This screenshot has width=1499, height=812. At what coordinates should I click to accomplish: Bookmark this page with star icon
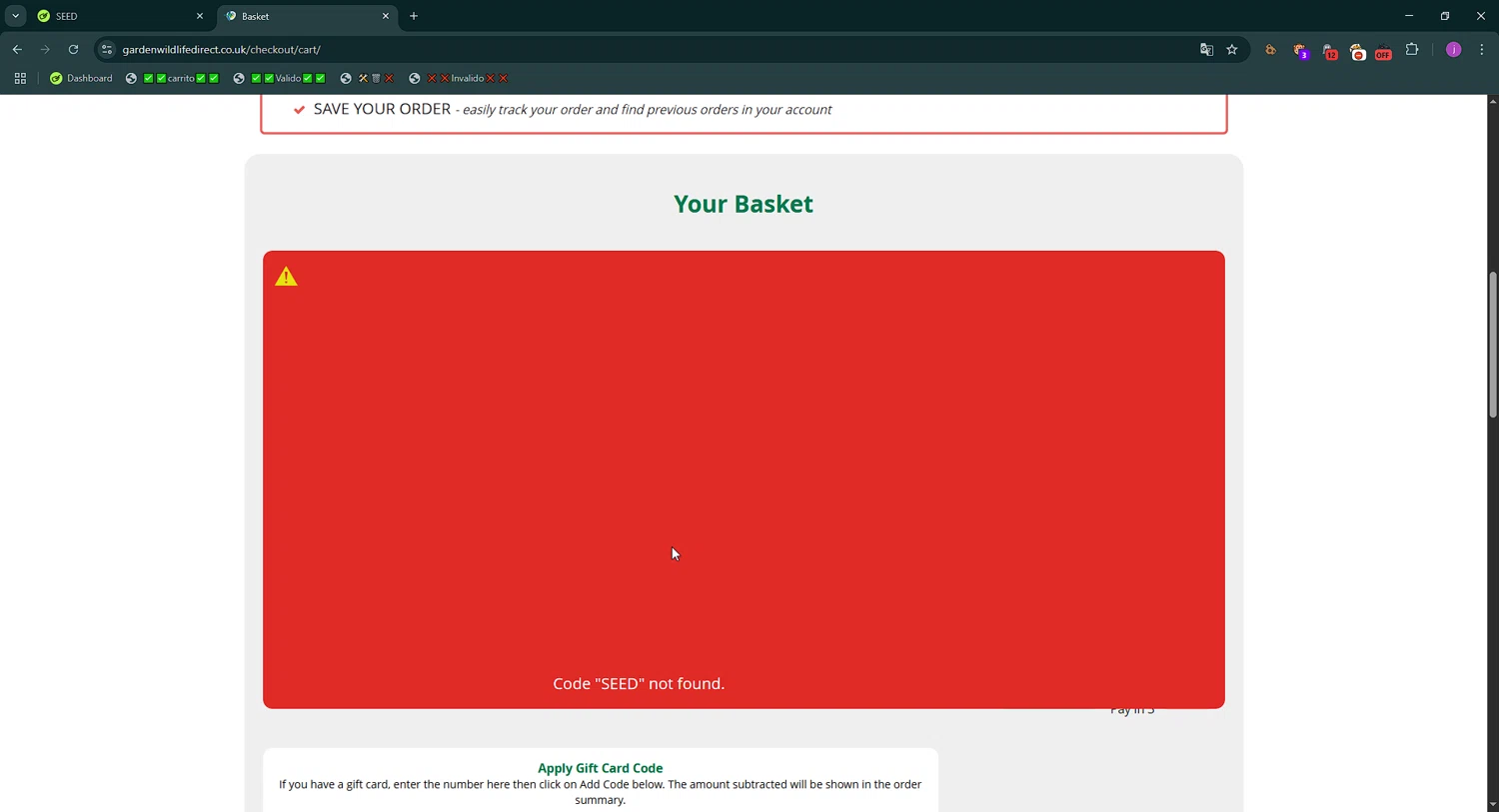tap(1232, 49)
